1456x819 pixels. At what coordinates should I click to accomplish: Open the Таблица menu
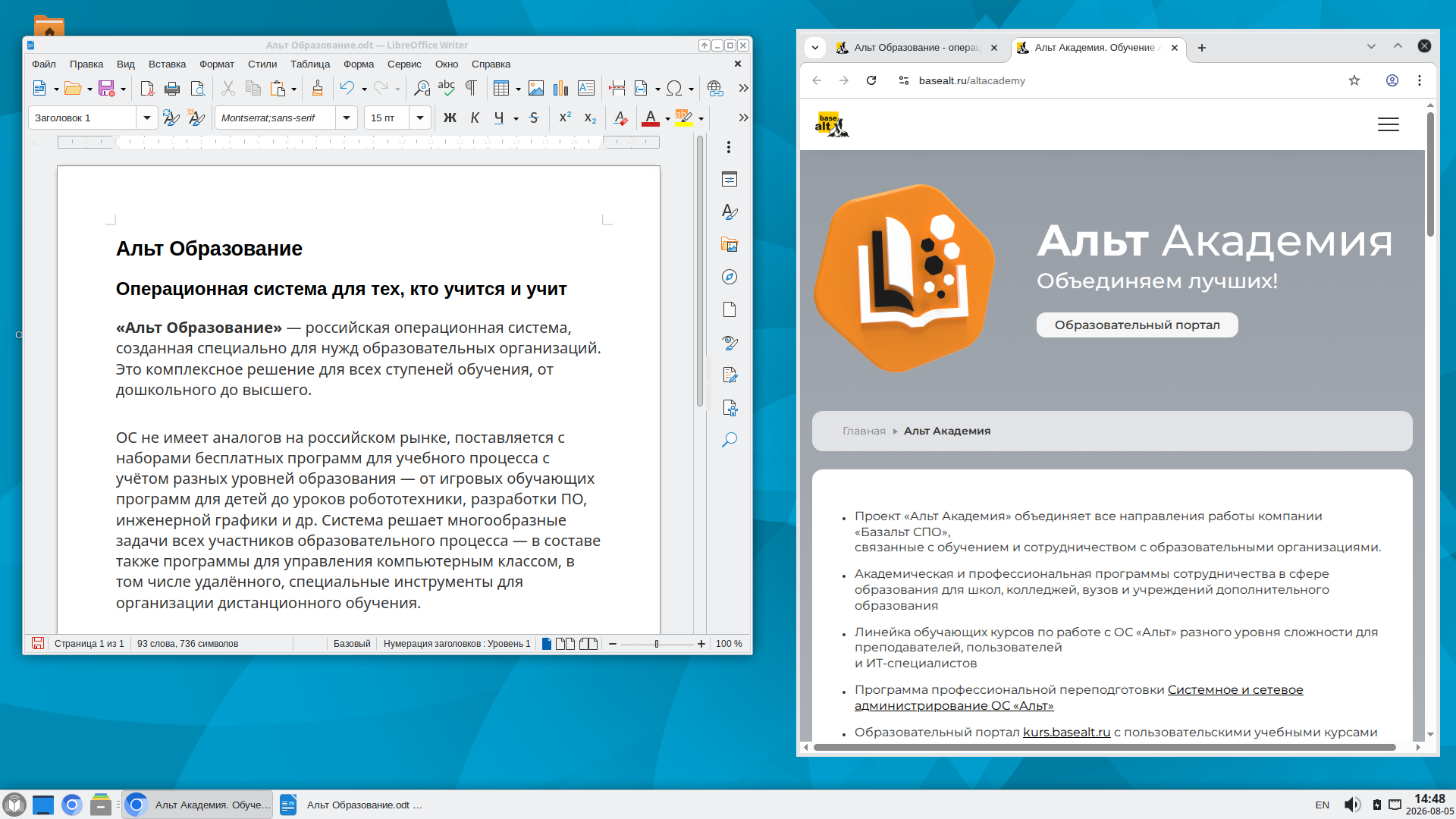tap(310, 64)
